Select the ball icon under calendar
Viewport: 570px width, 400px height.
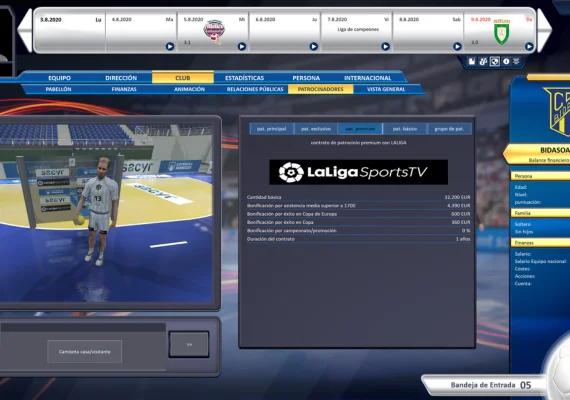pos(494,61)
